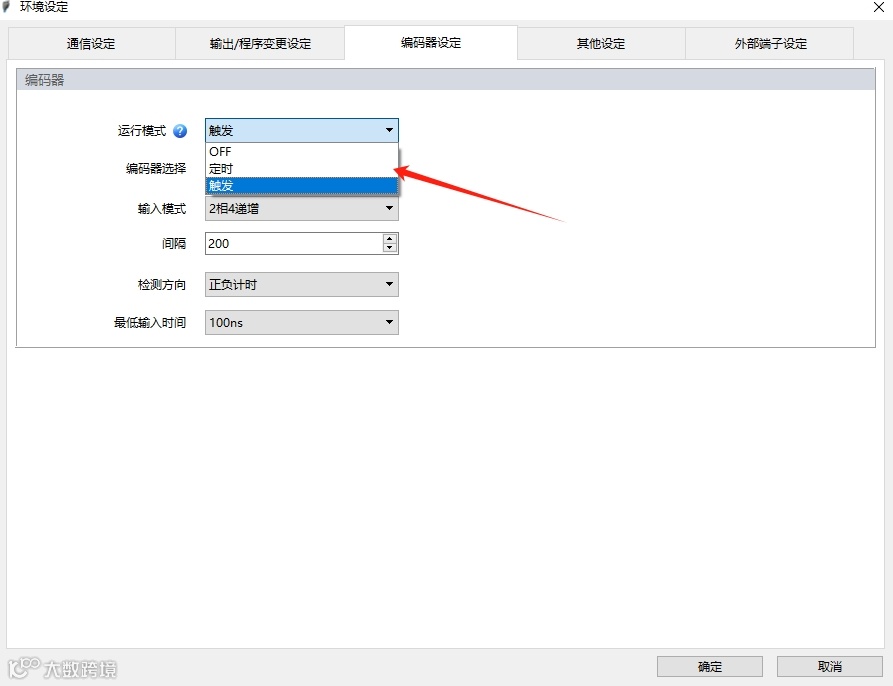The height and width of the screenshot is (686, 893).
Task: Go to the 其他设定 tab
Action: [x=601, y=44]
